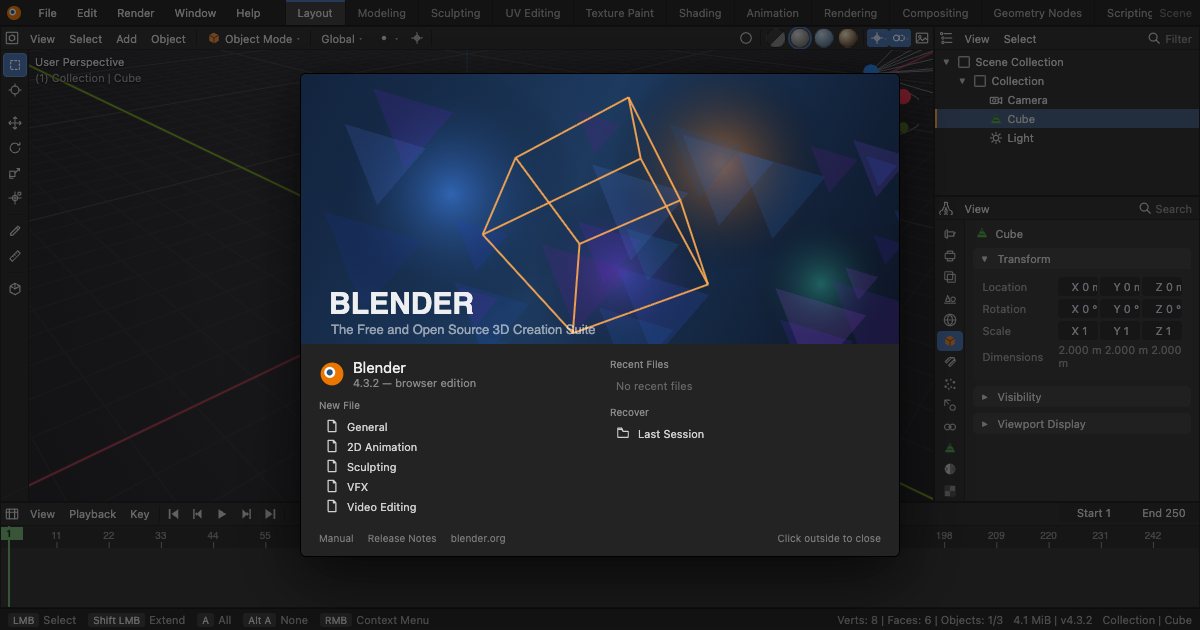Screen dimensions: 1200x630
Task: Click the Blender logo in the menu bar
Action: tap(15, 13)
